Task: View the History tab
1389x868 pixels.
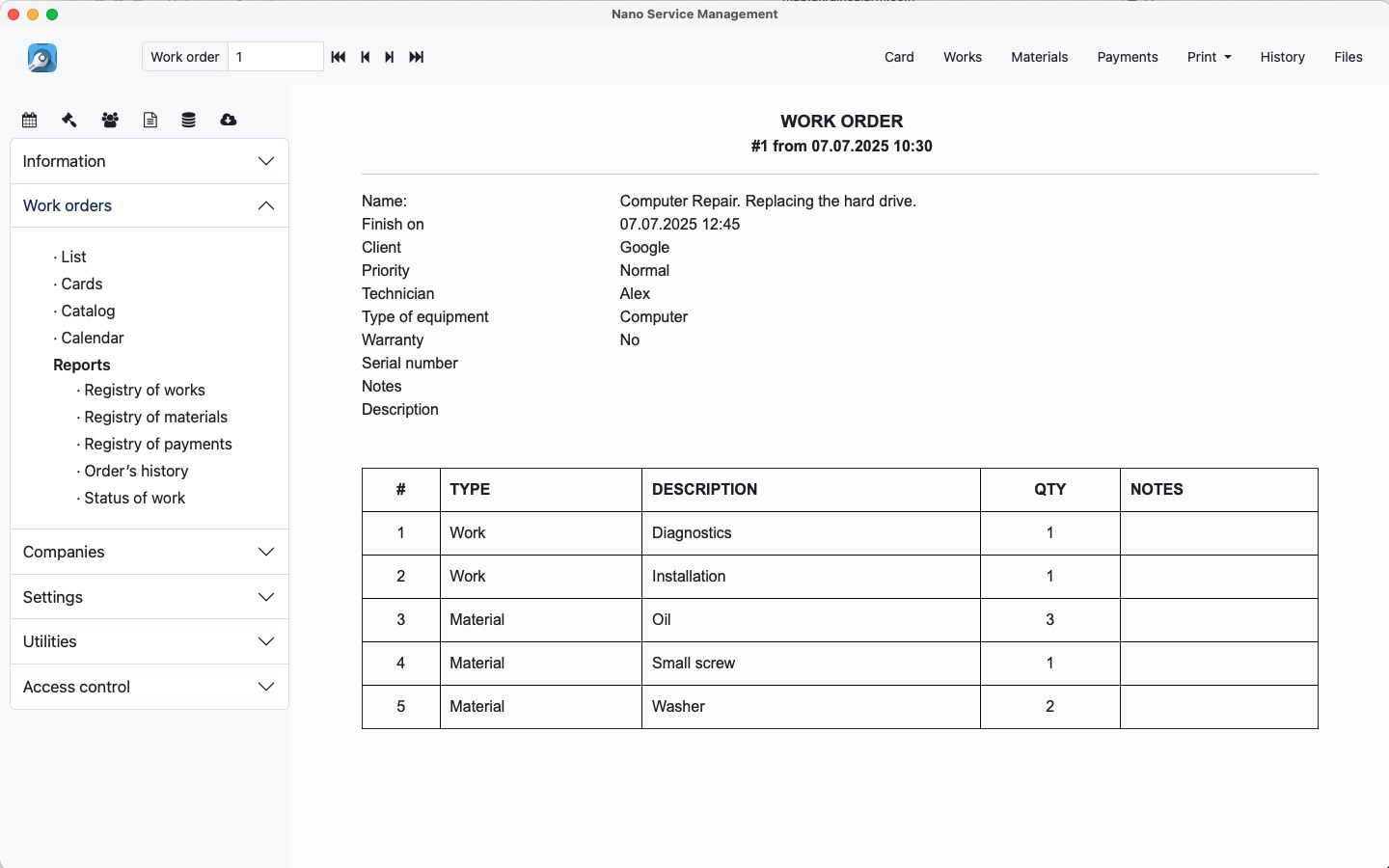Action: (x=1282, y=57)
